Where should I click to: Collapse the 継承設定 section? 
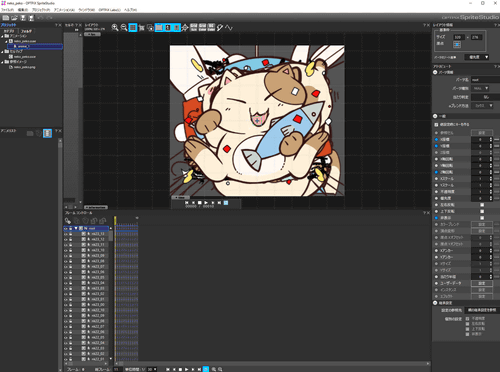tap(435, 303)
